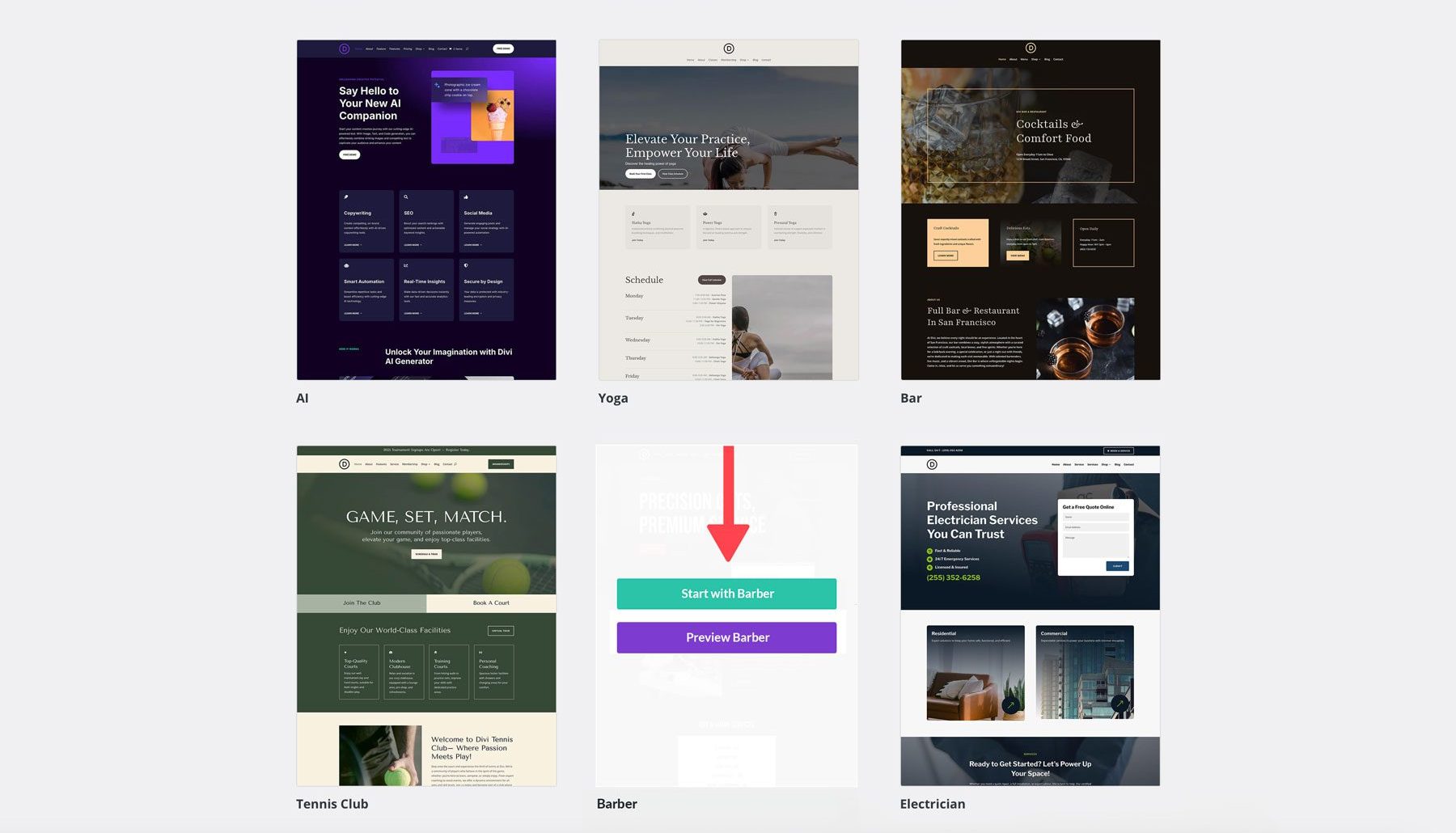Image resolution: width=1456 pixels, height=833 pixels.
Task: Click Preview Barber
Action: 726,637
